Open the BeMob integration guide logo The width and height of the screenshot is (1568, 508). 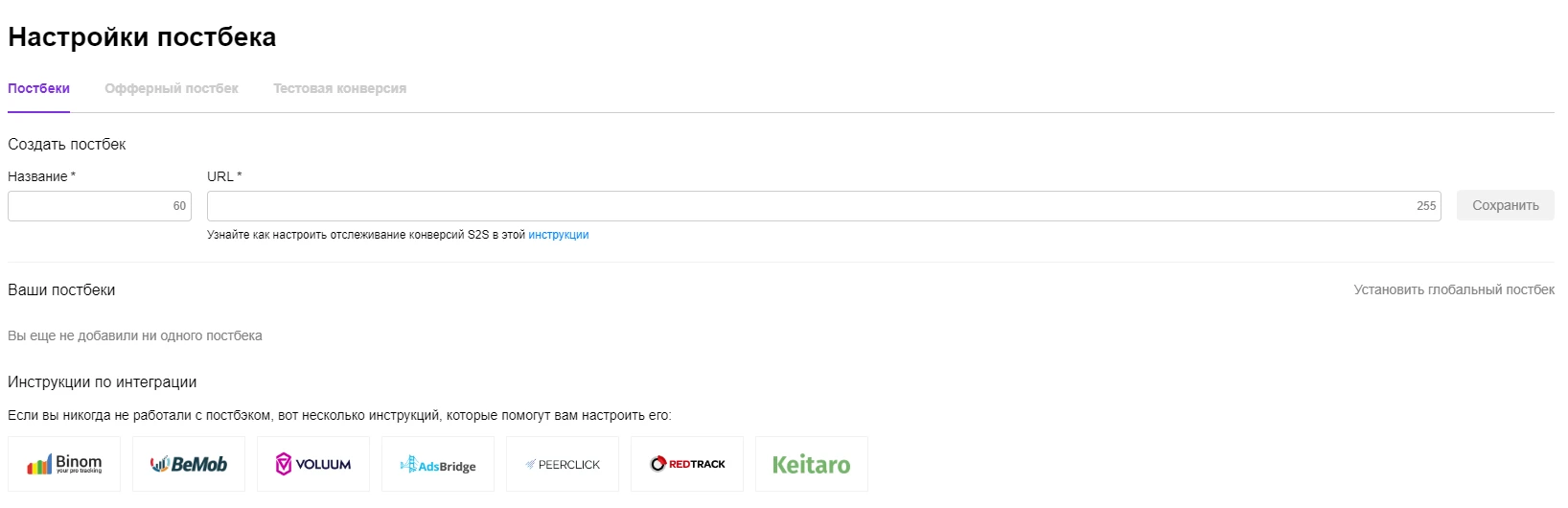[189, 464]
